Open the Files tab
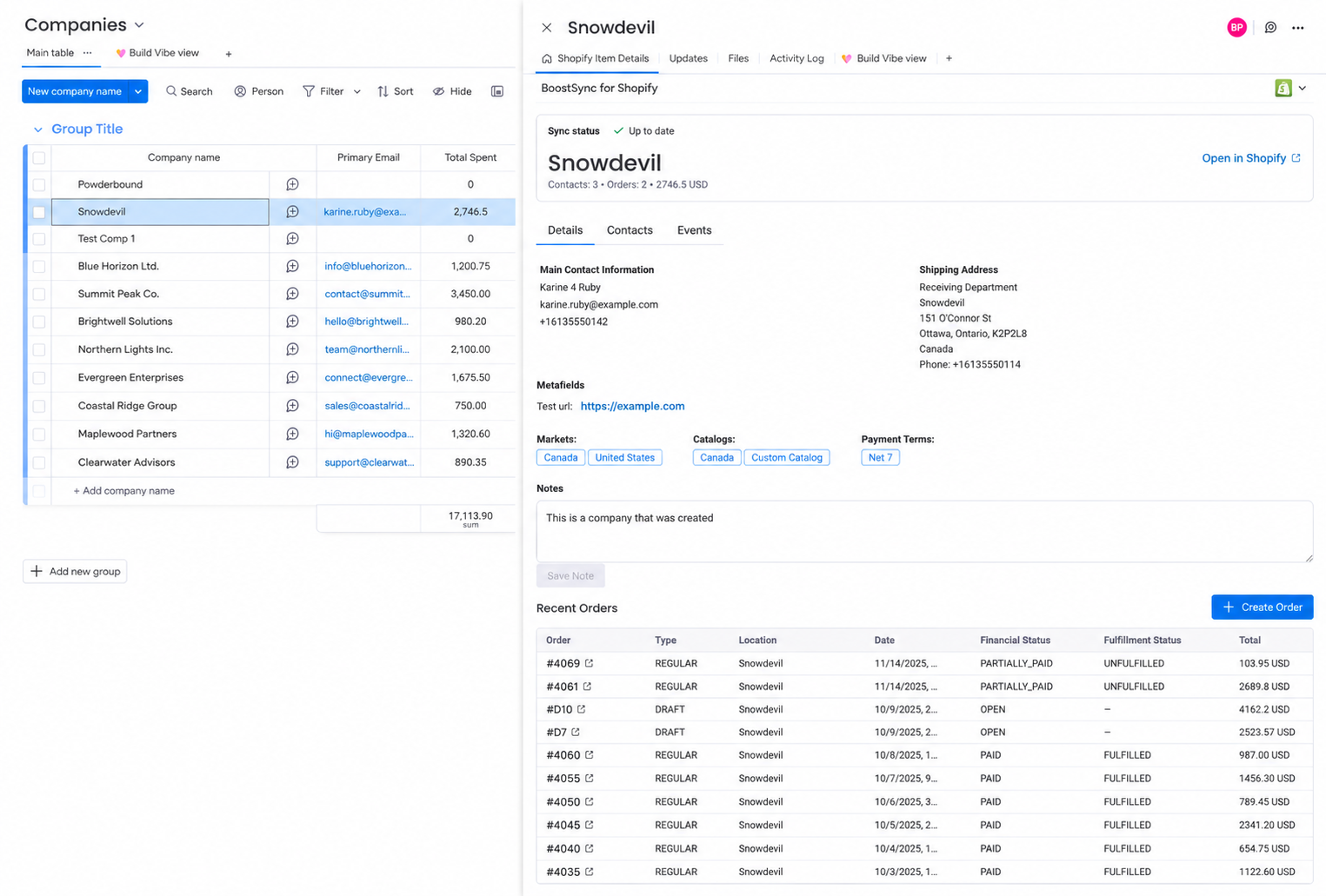The image size is (1326, 896). [738, 58]
